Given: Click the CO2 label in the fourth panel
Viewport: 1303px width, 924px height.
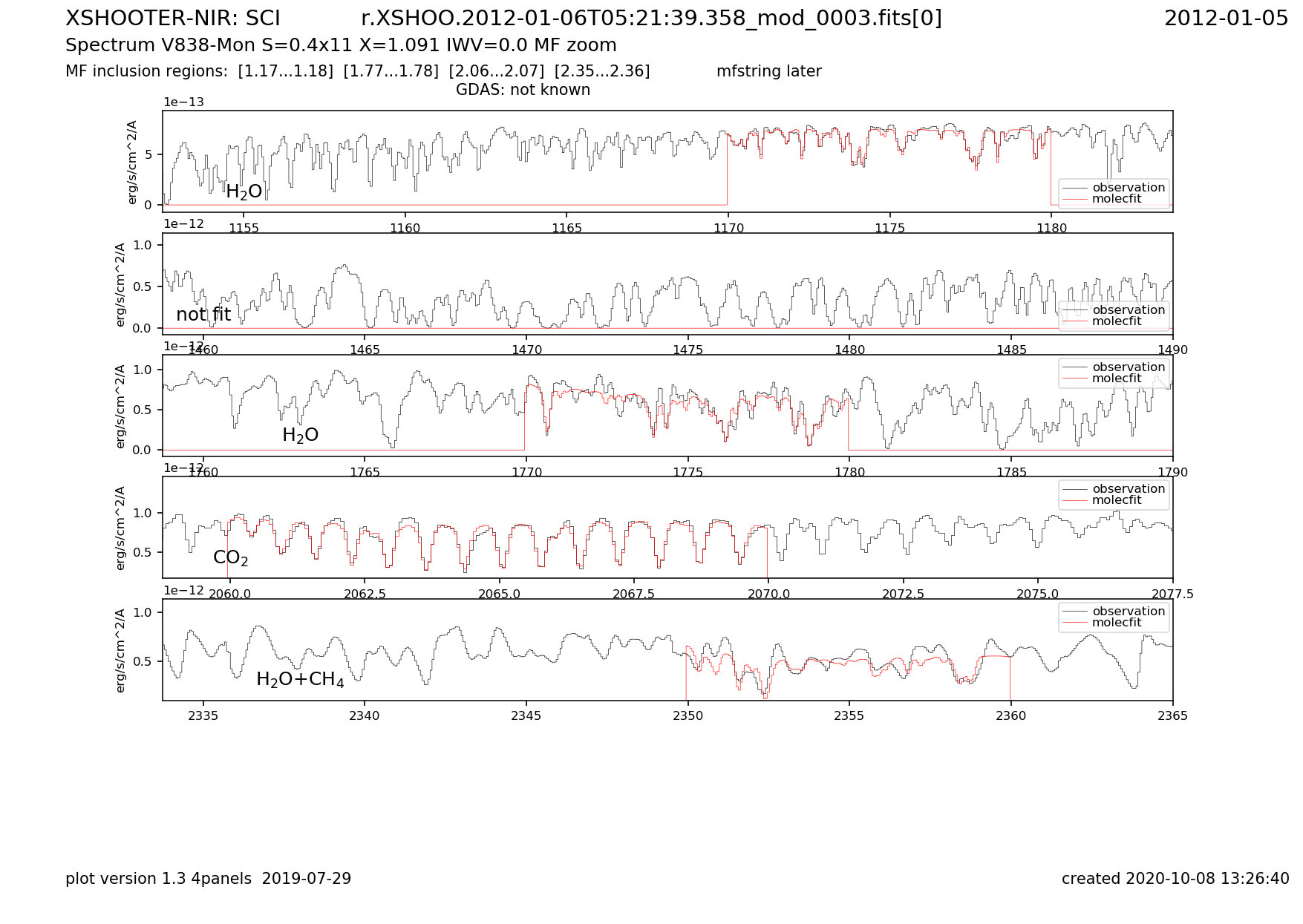Looking at the screenshot, I should click(x=230, y=558).
